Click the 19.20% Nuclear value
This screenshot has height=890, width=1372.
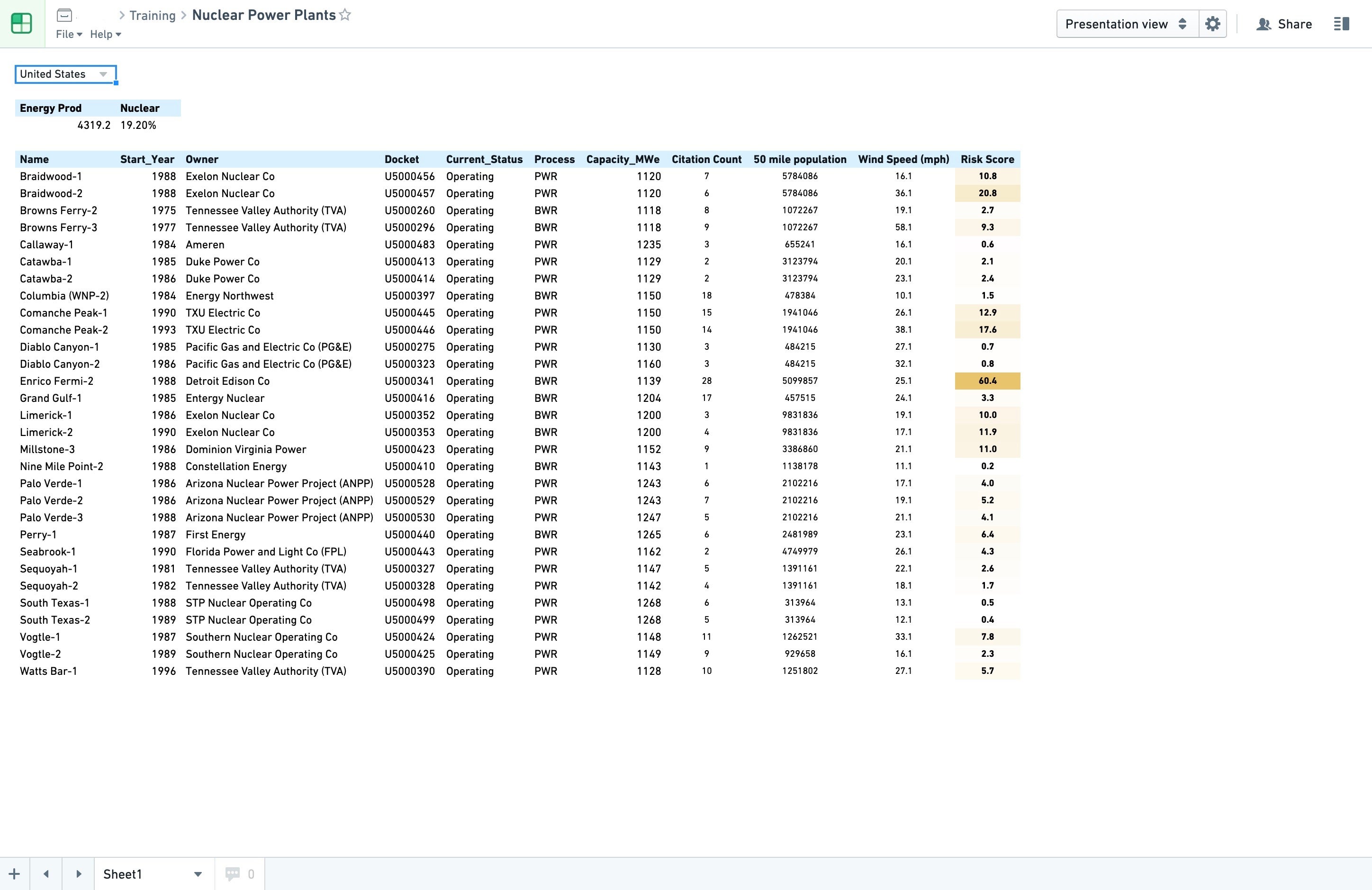(138, 125)
